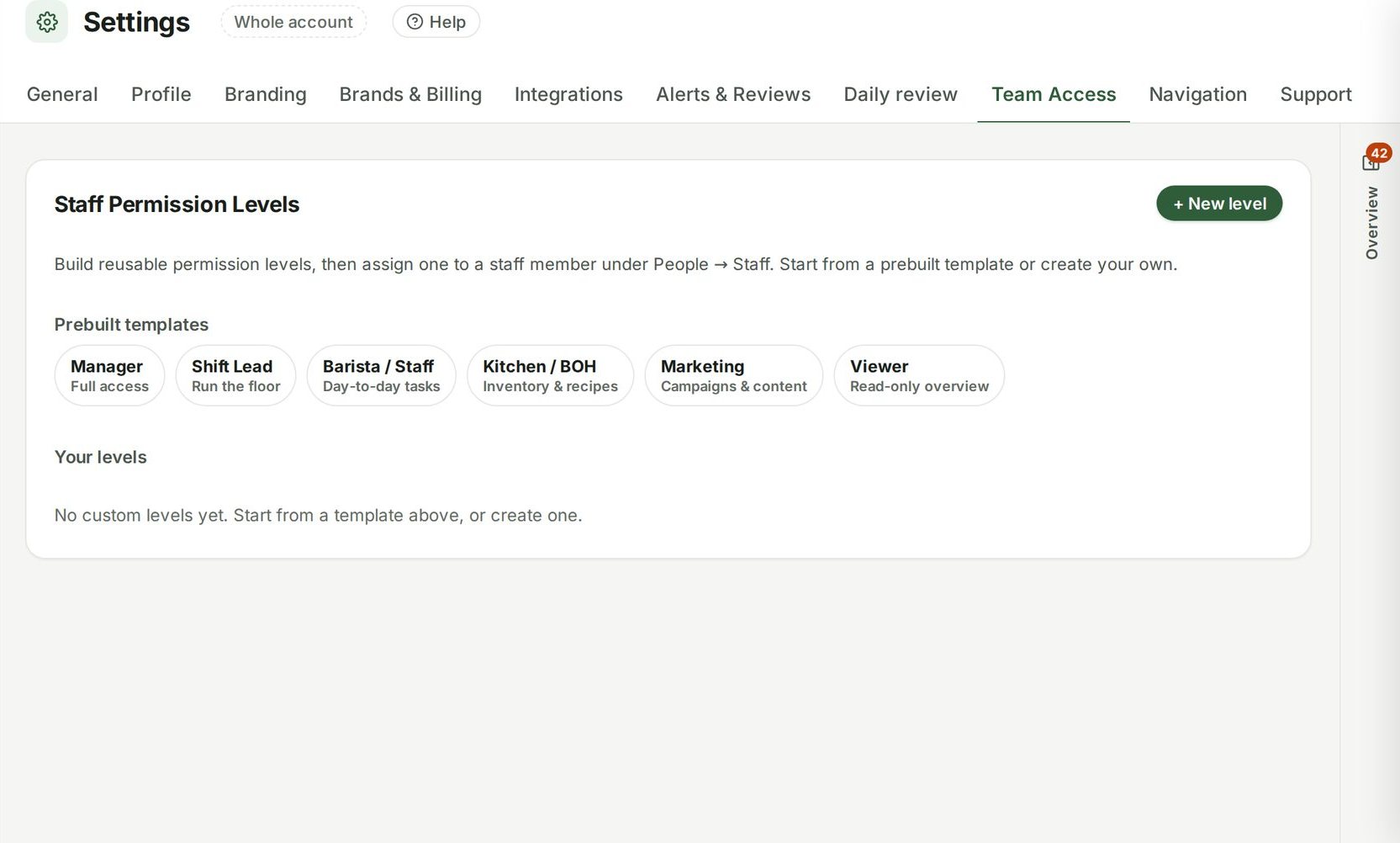Click the Staff Permission Levels heading
The width and height of the screenshot is (1400, 843).
click(177, 204)
